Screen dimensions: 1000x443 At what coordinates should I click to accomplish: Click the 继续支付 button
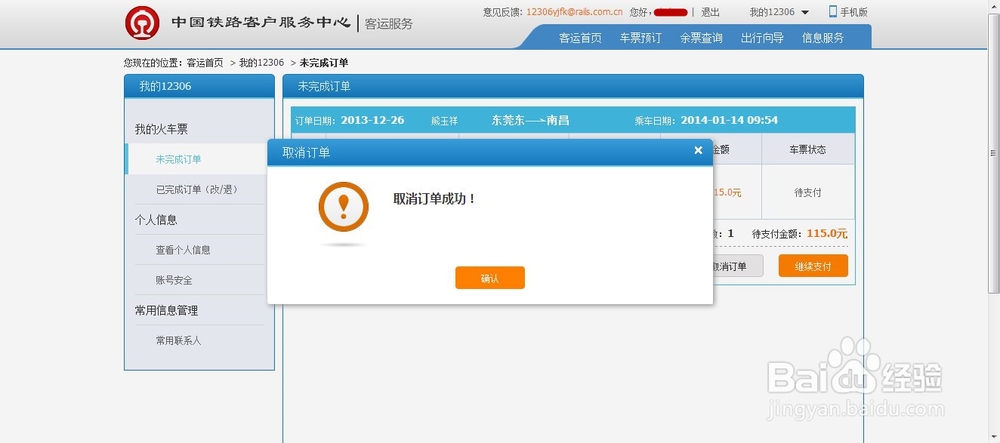[813, 266]
